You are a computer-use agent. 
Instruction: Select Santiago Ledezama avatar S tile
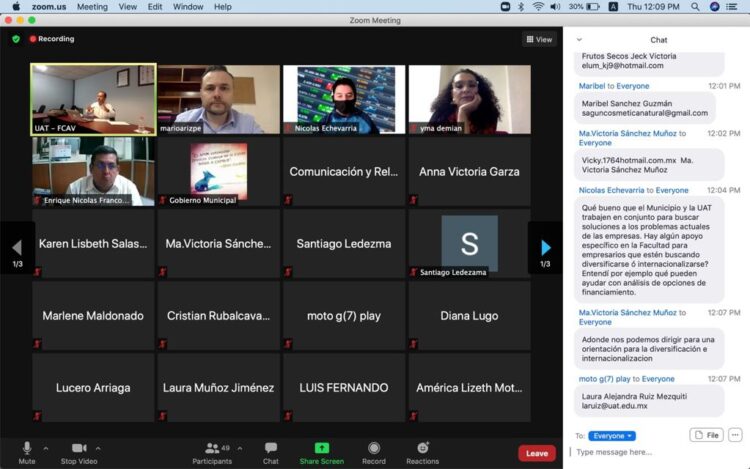469,244
